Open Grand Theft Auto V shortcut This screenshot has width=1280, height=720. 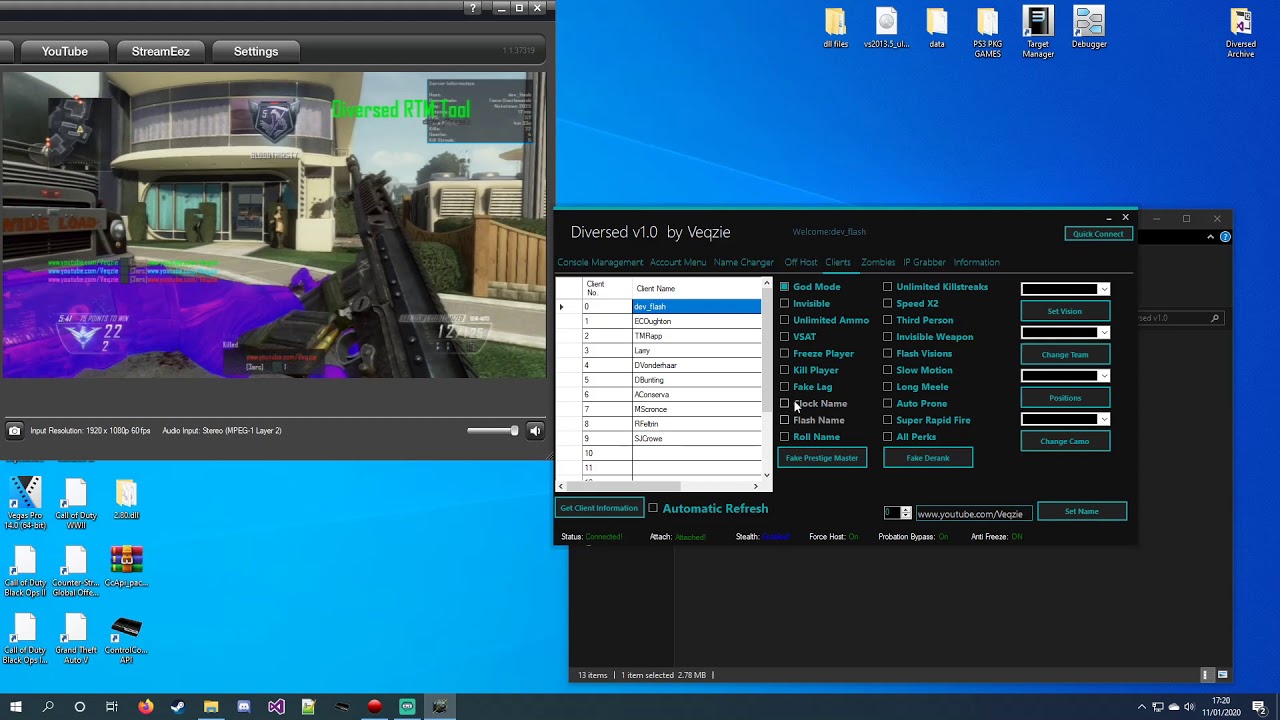tap(76, 638)
